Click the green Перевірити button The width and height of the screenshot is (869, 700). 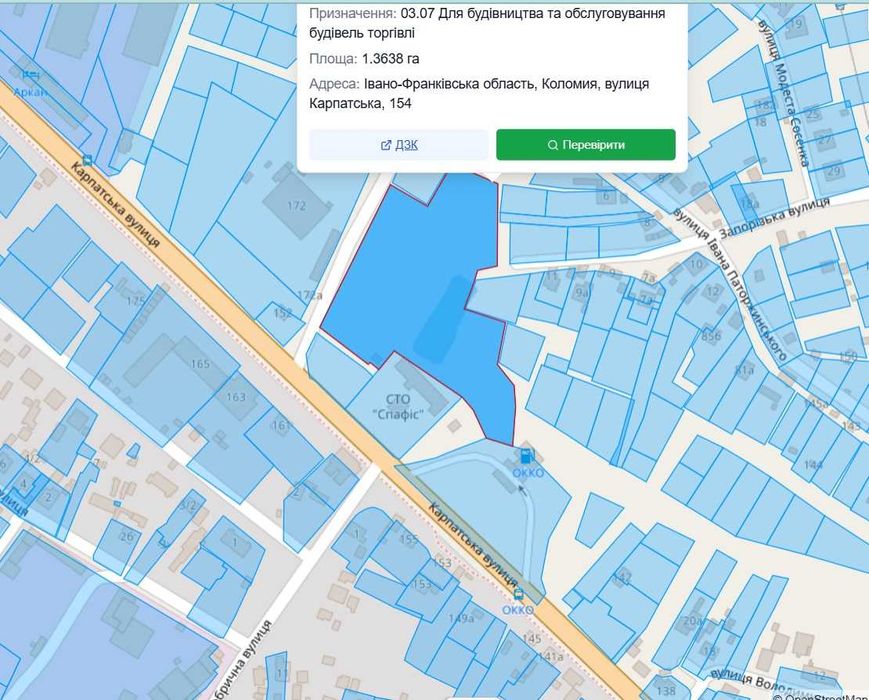click(x=586, y=145)
